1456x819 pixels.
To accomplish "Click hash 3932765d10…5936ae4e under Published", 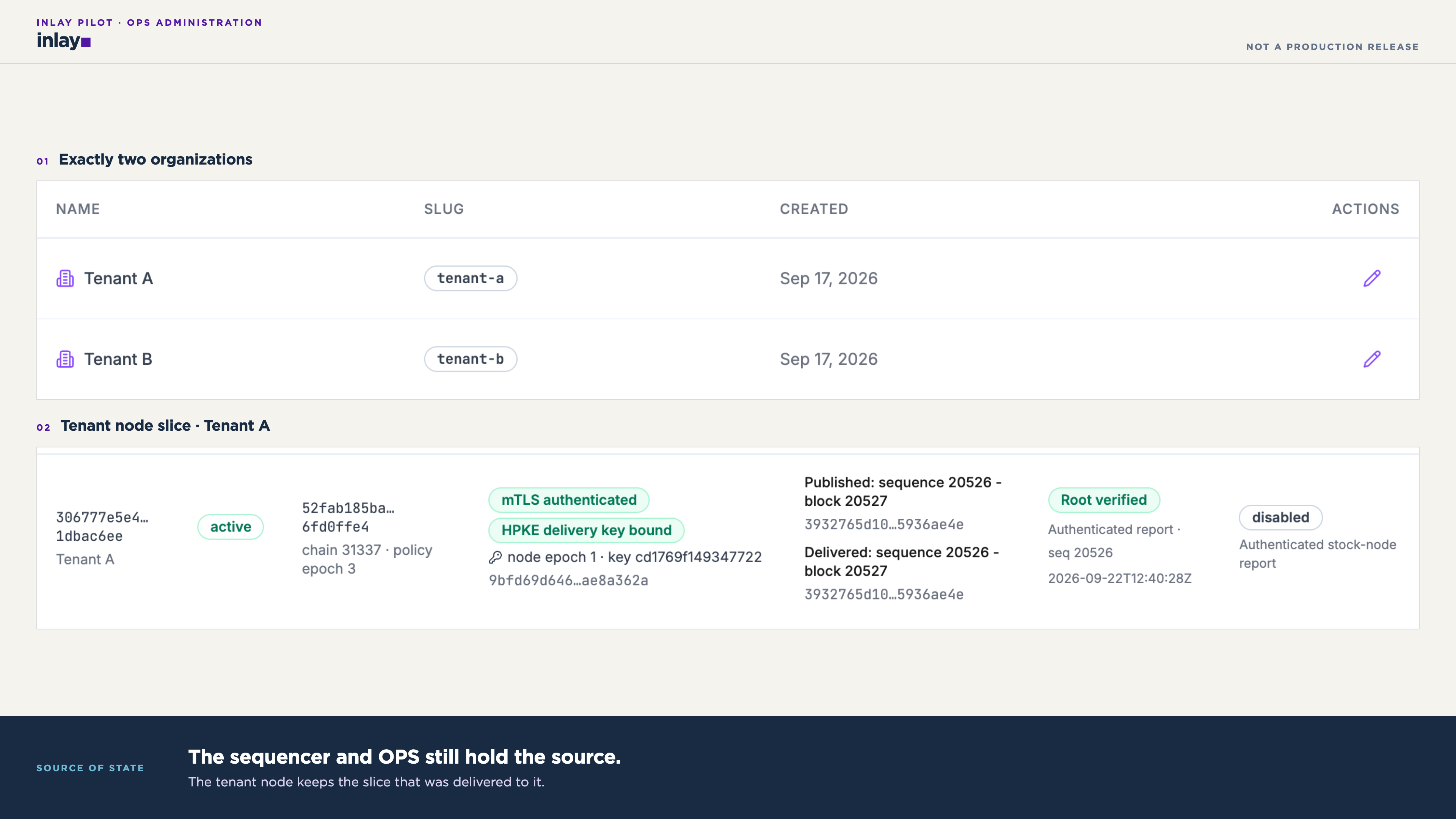I will pos(884,524).
